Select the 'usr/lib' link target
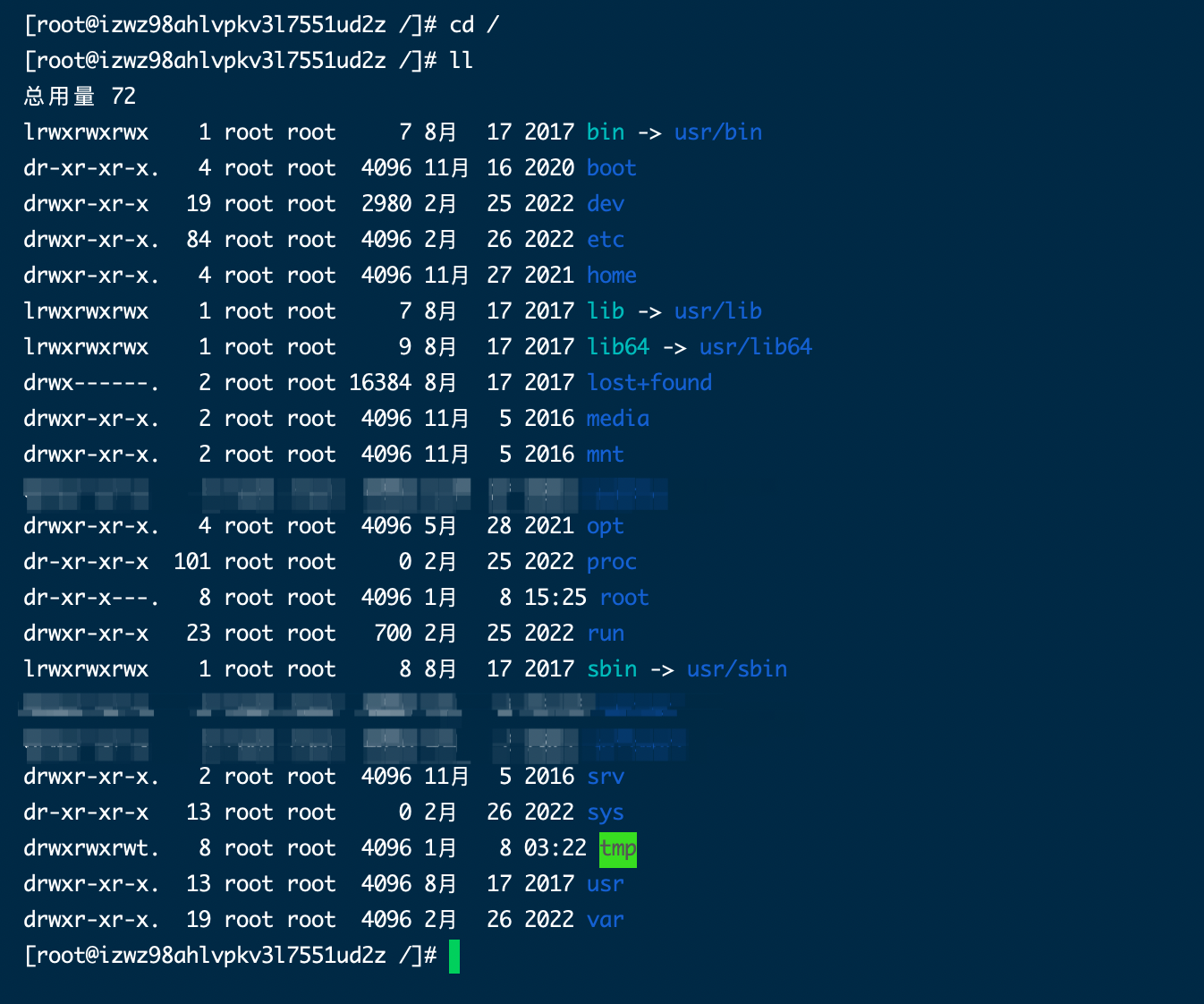This screenshot has height=1004, width=1204. click(718, 311)
